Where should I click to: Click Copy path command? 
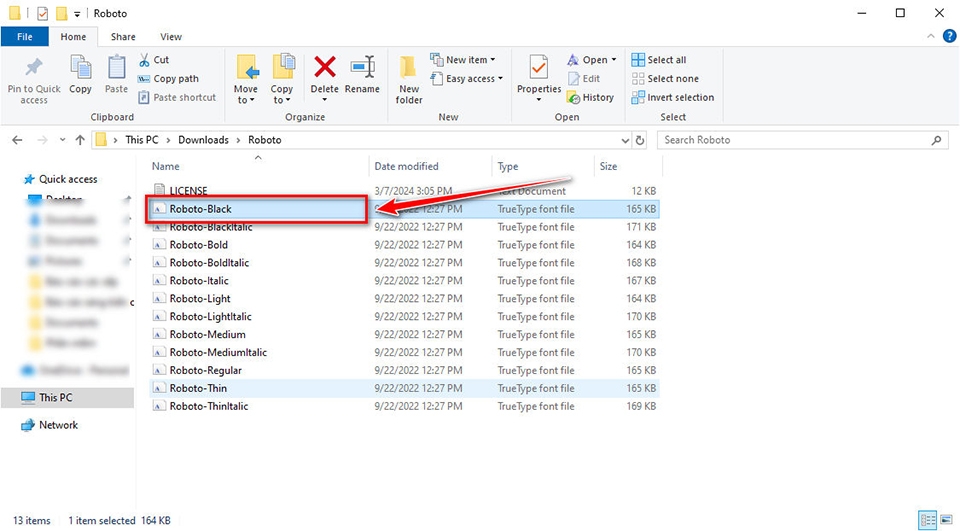168,78
